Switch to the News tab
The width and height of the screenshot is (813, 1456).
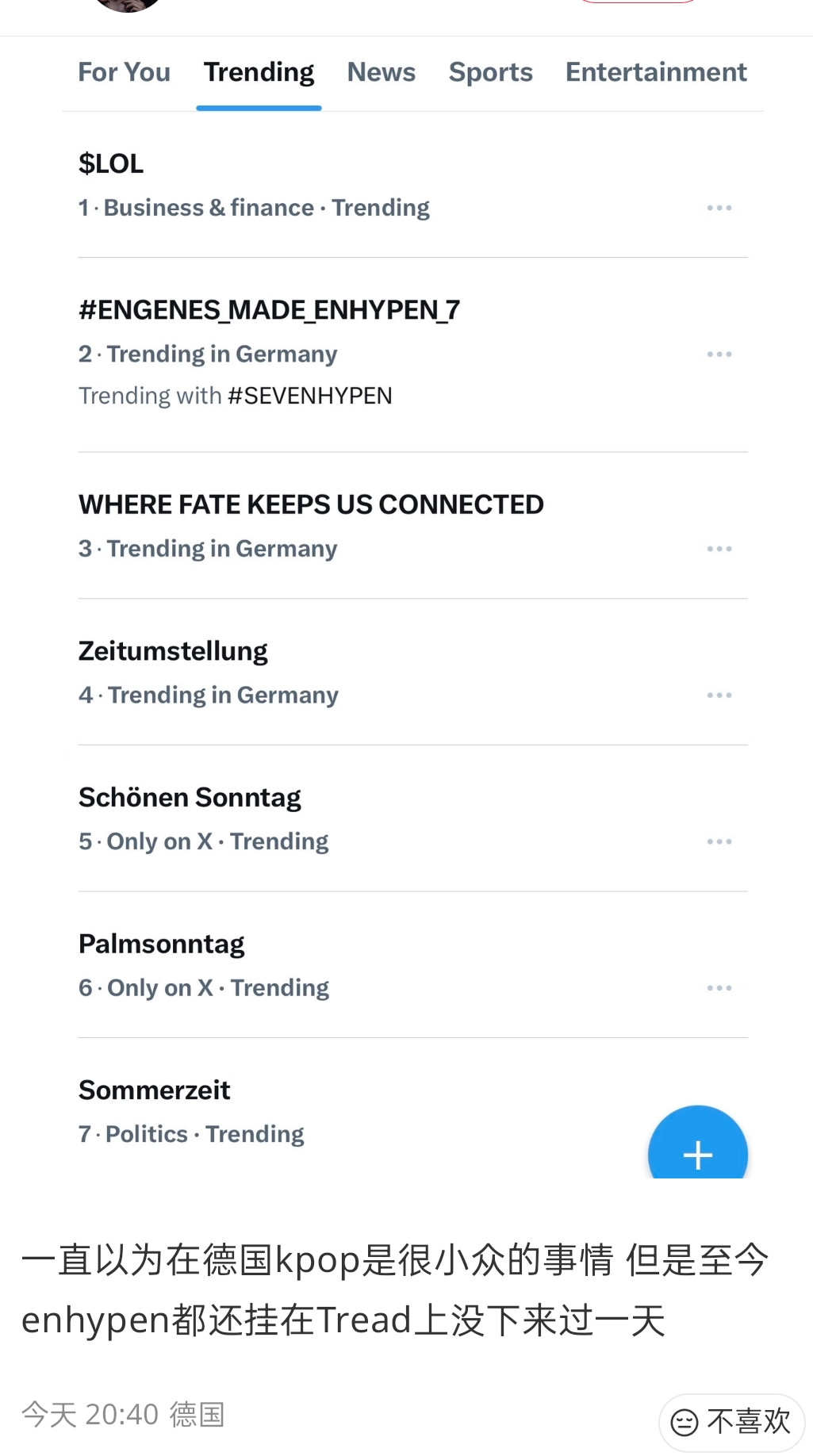381,72
